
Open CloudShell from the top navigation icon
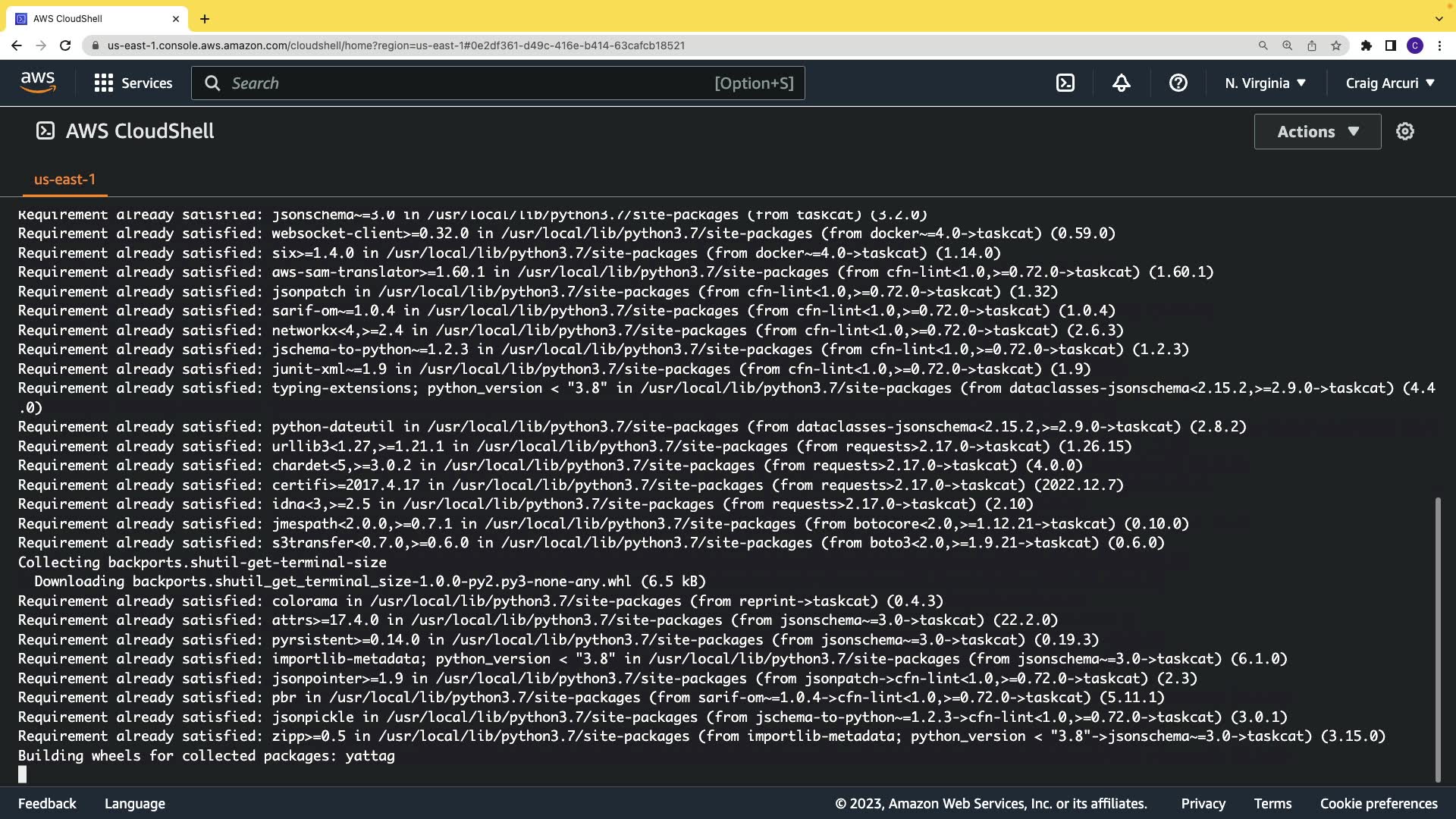click(1065, 83)
